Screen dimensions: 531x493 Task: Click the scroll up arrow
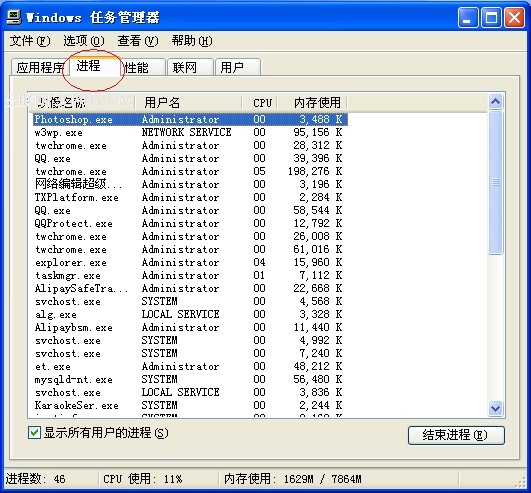495,102
